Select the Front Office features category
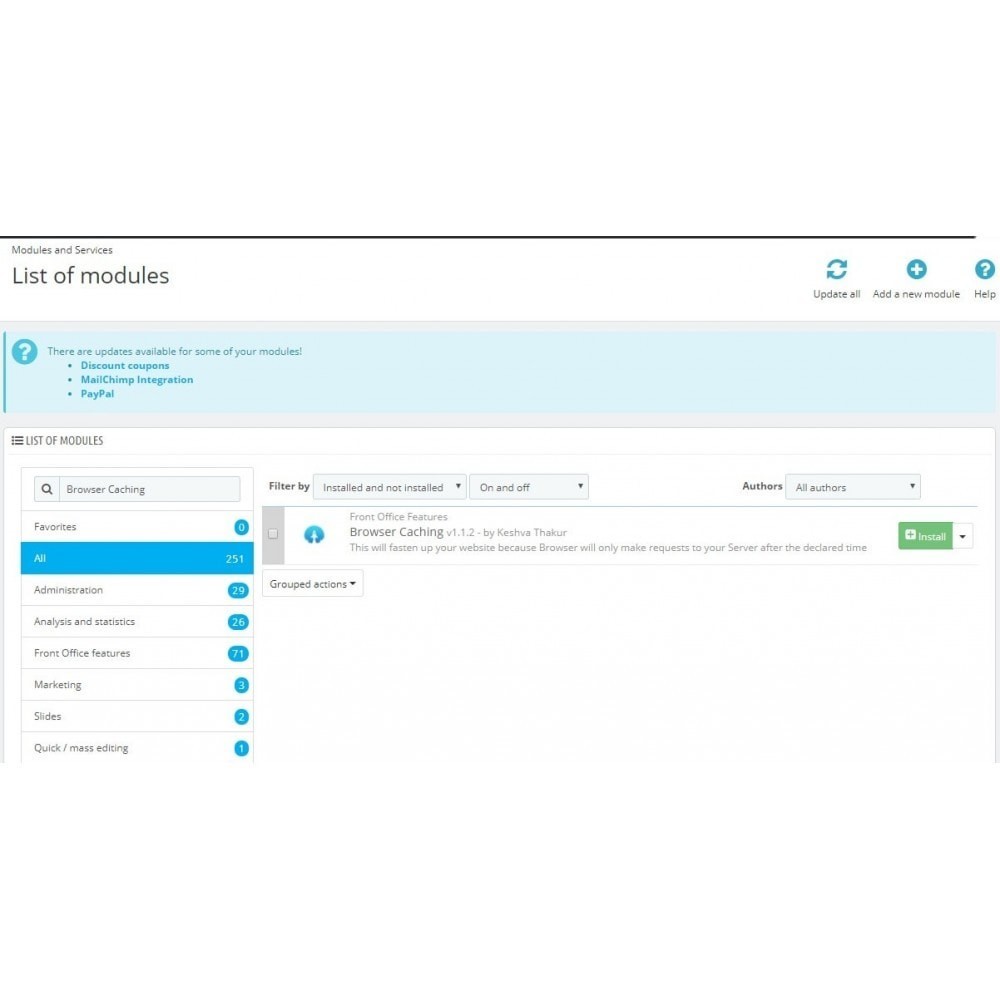The height and width of the screenshot is (1000, 1000). tap(137, 653)
